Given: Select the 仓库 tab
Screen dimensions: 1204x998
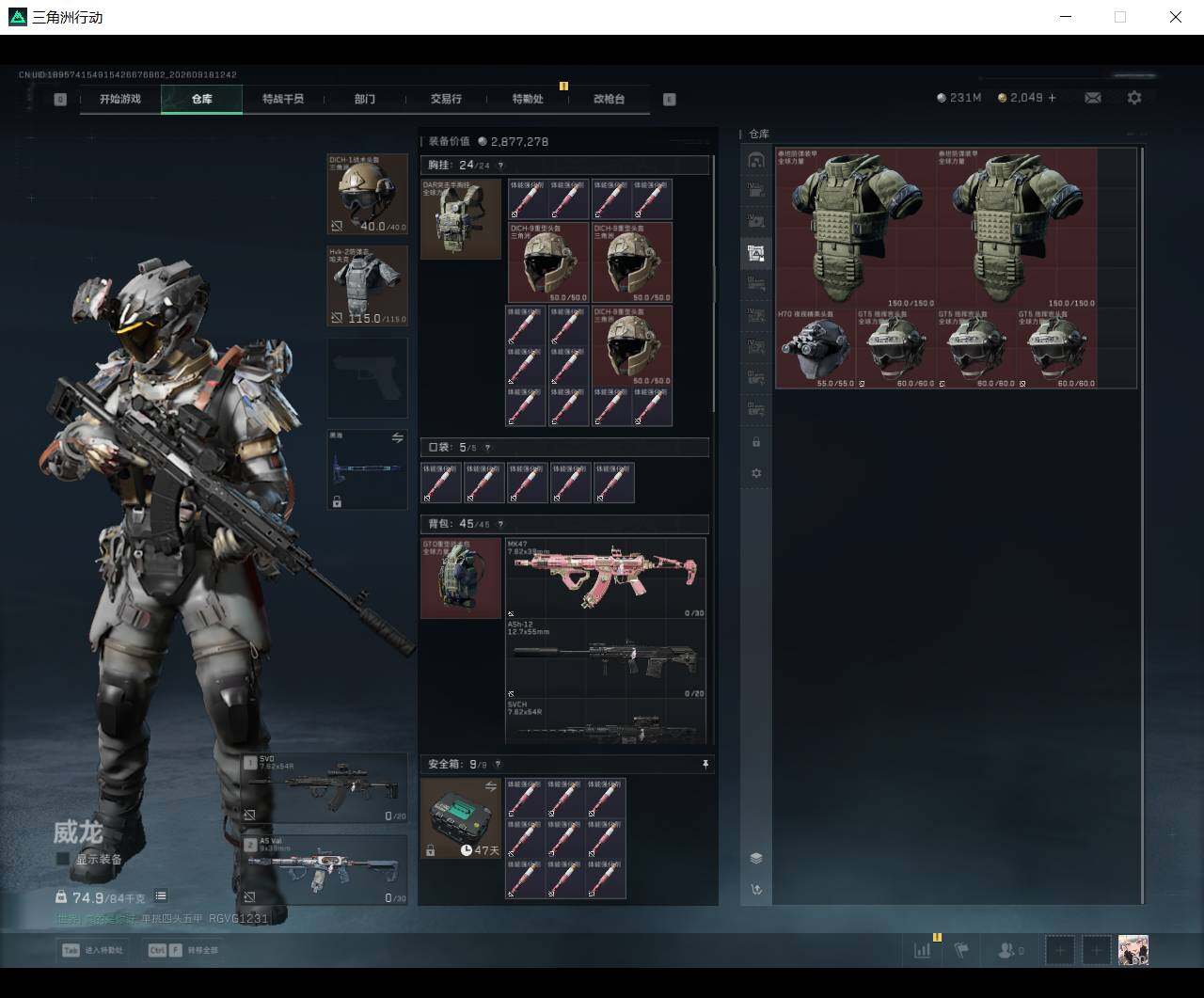Looking at the screenshot, I should coord(201,99).
